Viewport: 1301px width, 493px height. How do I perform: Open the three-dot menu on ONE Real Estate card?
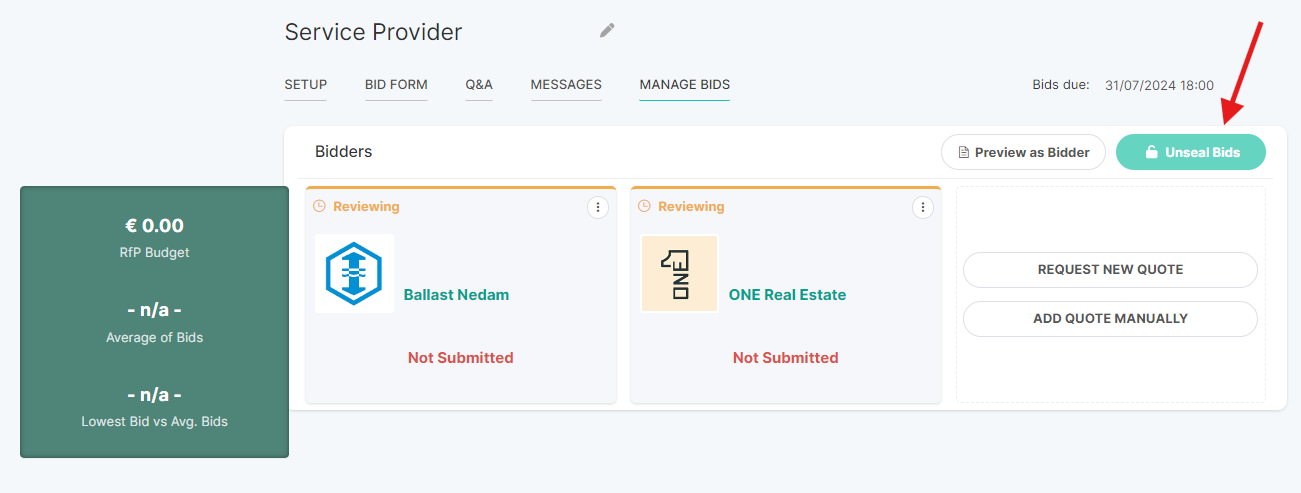click(922, 207)
